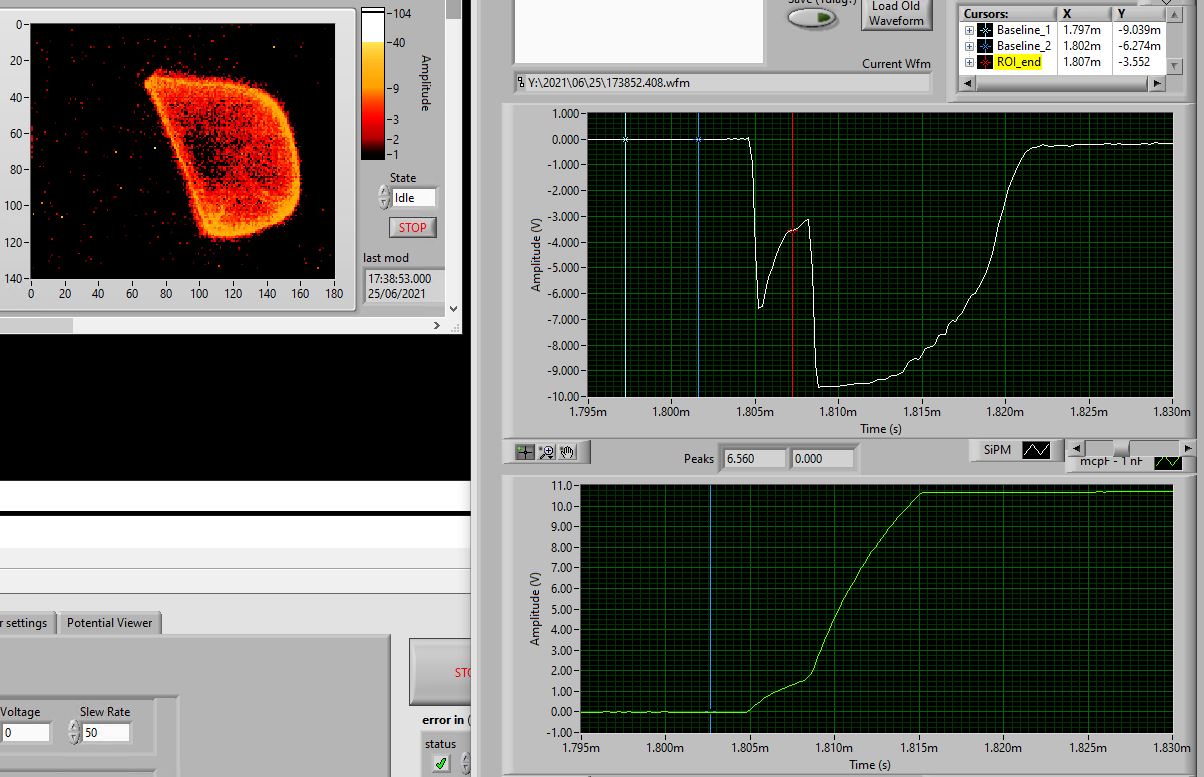Activate the zoom magnifier graph tool
The image size is (1204, 777).
pyautogui.click(x=547, y=452)
